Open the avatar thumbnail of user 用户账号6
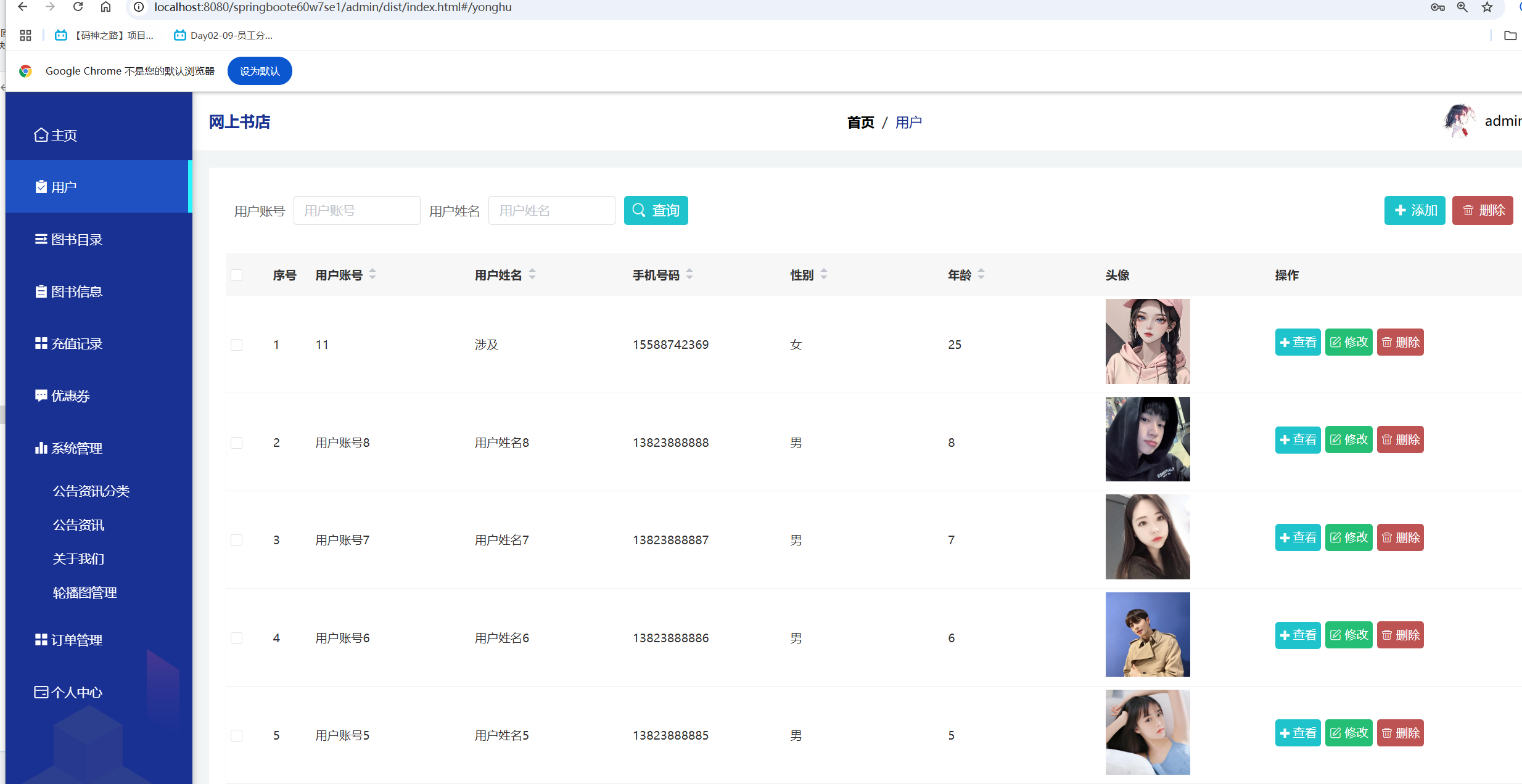1522x784 pixels. (x=1147, y=634)
